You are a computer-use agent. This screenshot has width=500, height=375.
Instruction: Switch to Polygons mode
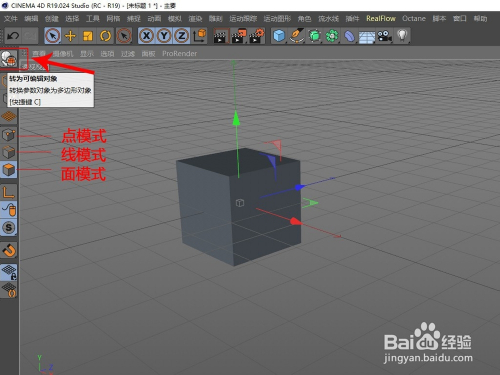pos(9,169)
